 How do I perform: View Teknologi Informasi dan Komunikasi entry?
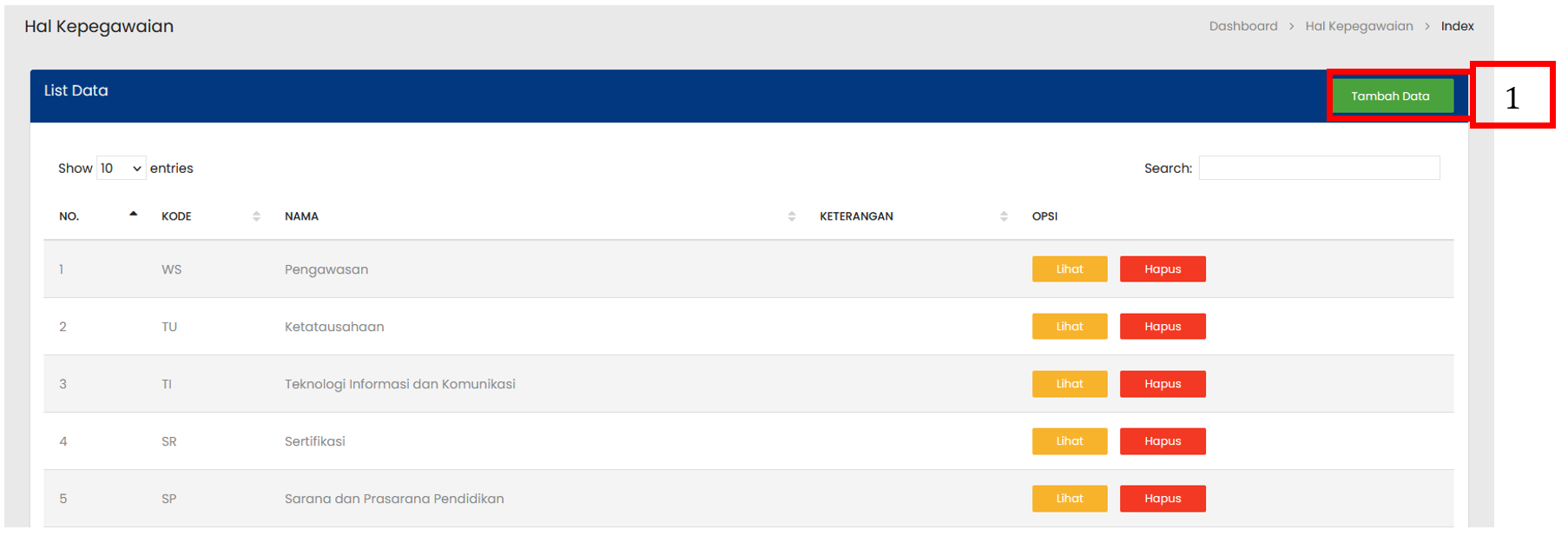pos(1069,384)
